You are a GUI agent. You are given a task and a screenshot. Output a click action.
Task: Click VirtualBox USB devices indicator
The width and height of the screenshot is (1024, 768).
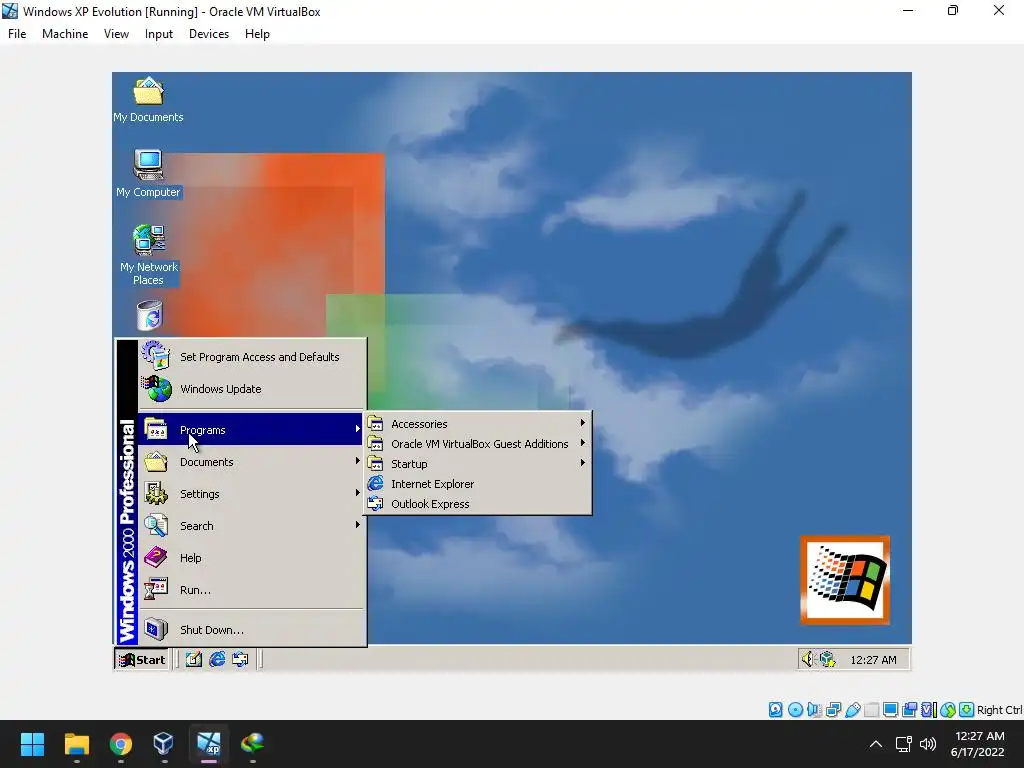[x=852, y=710]
